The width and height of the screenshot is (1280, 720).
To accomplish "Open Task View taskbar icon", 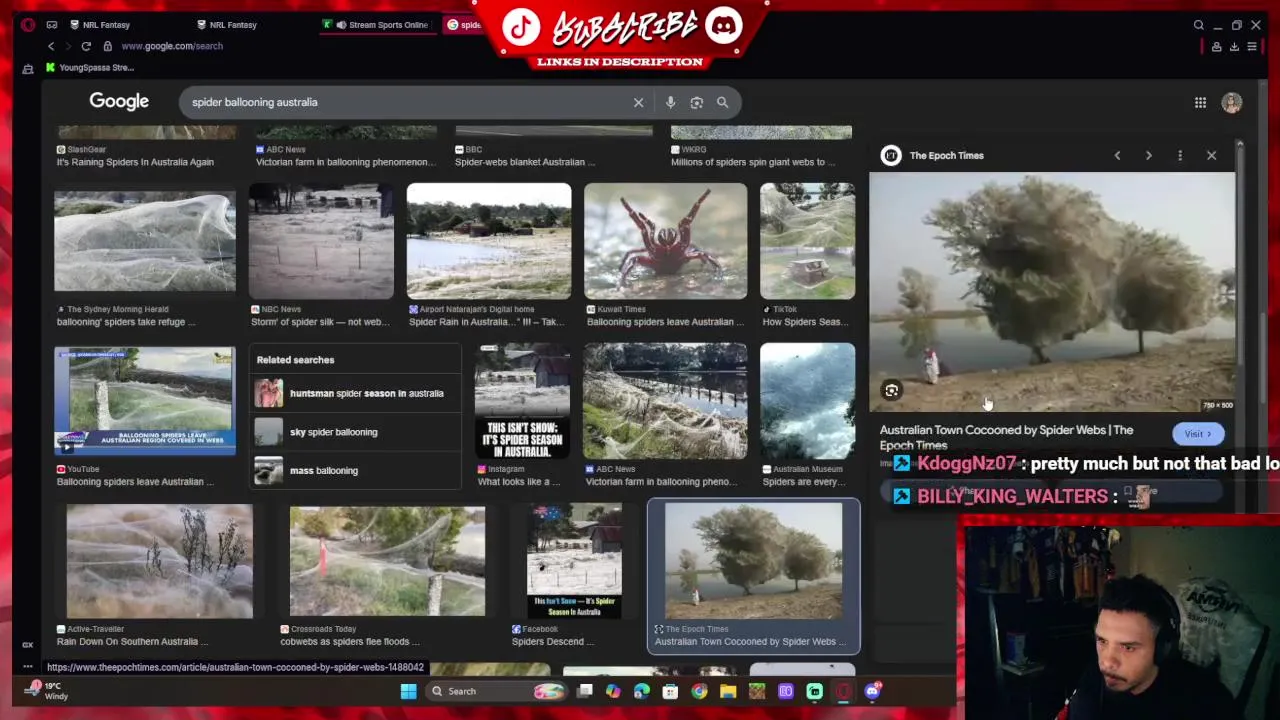I will [585, 691].
